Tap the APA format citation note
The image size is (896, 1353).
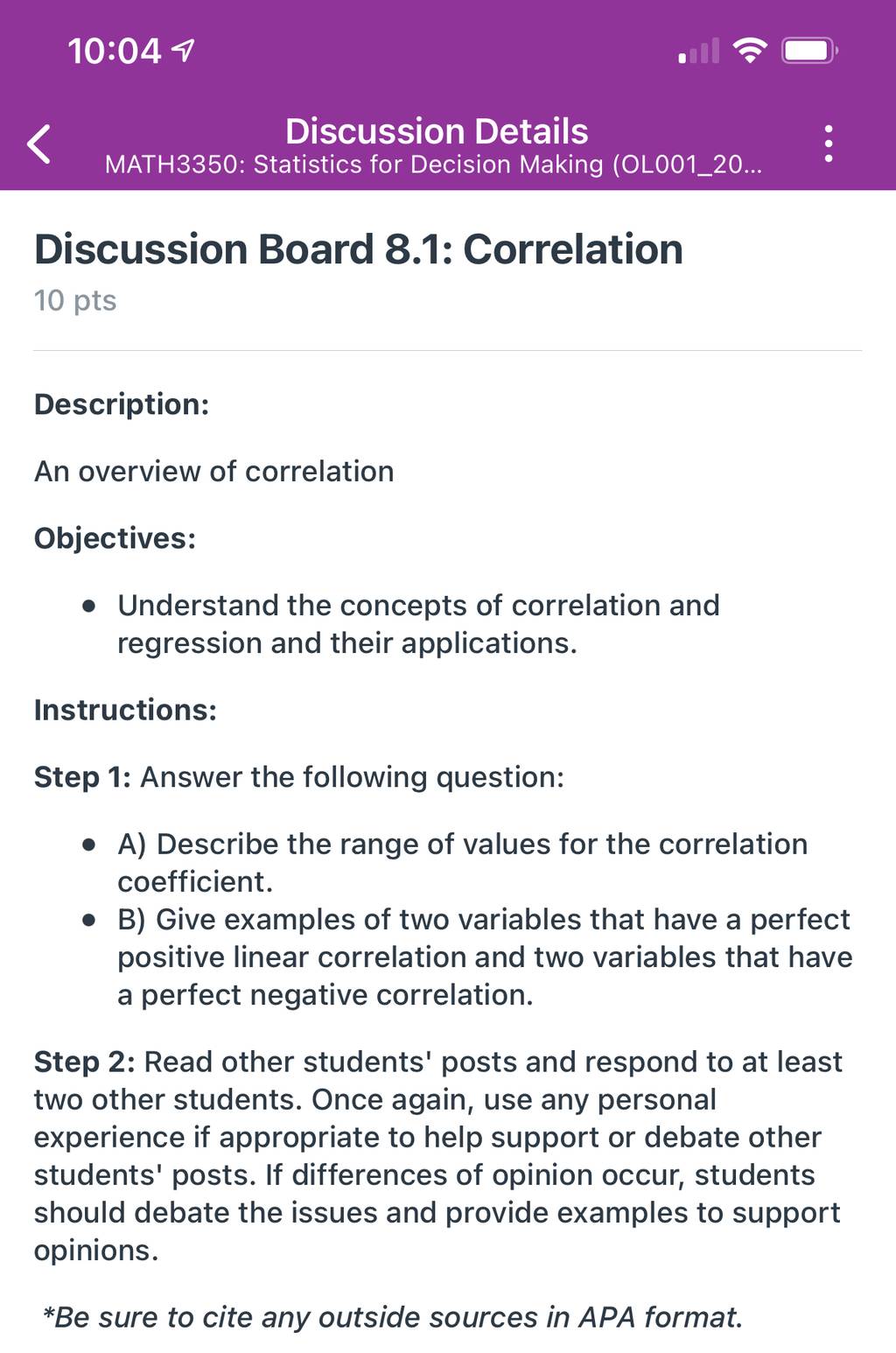click(x=393, y=1317)
